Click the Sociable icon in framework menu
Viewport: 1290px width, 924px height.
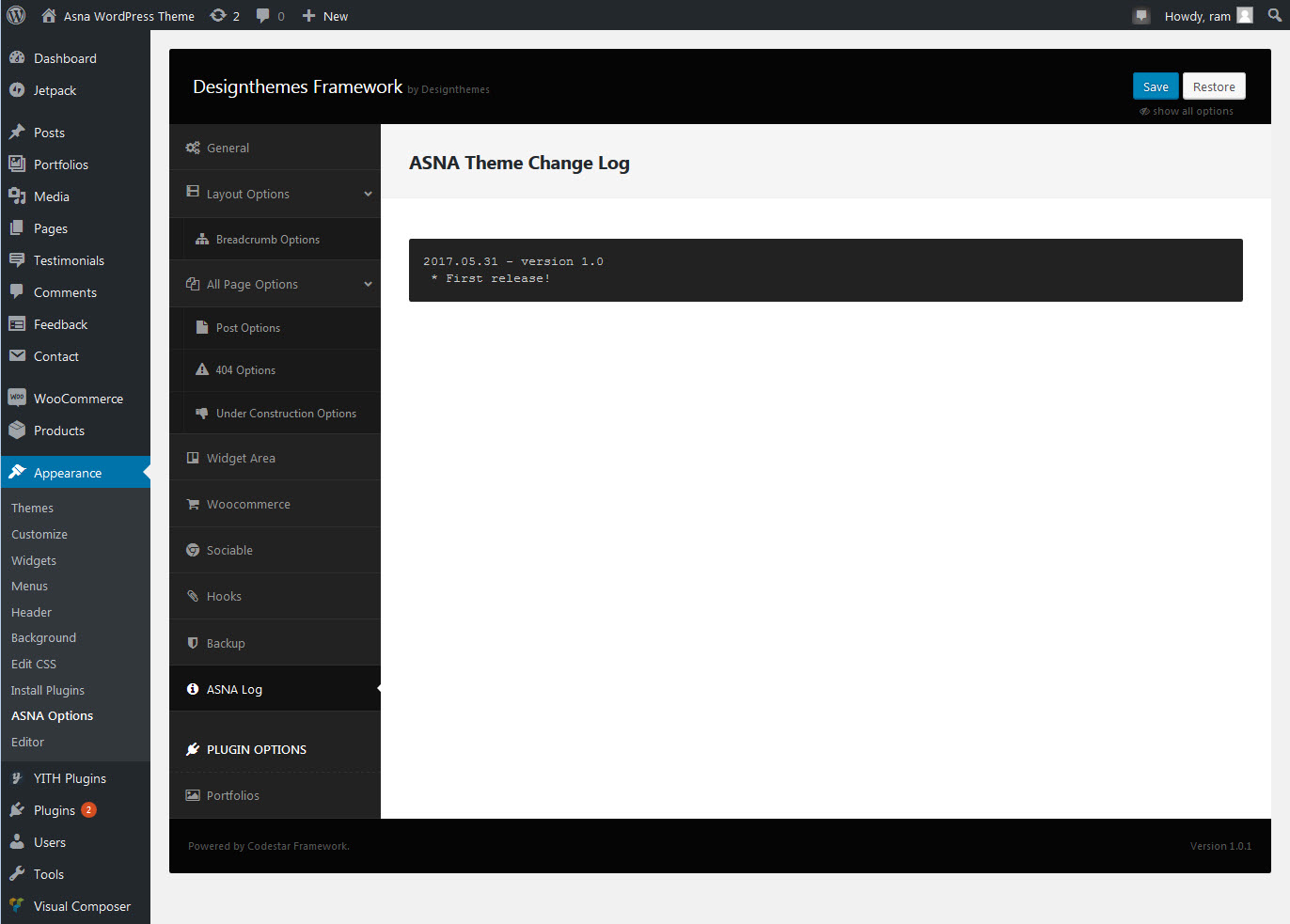pos(193,550)
